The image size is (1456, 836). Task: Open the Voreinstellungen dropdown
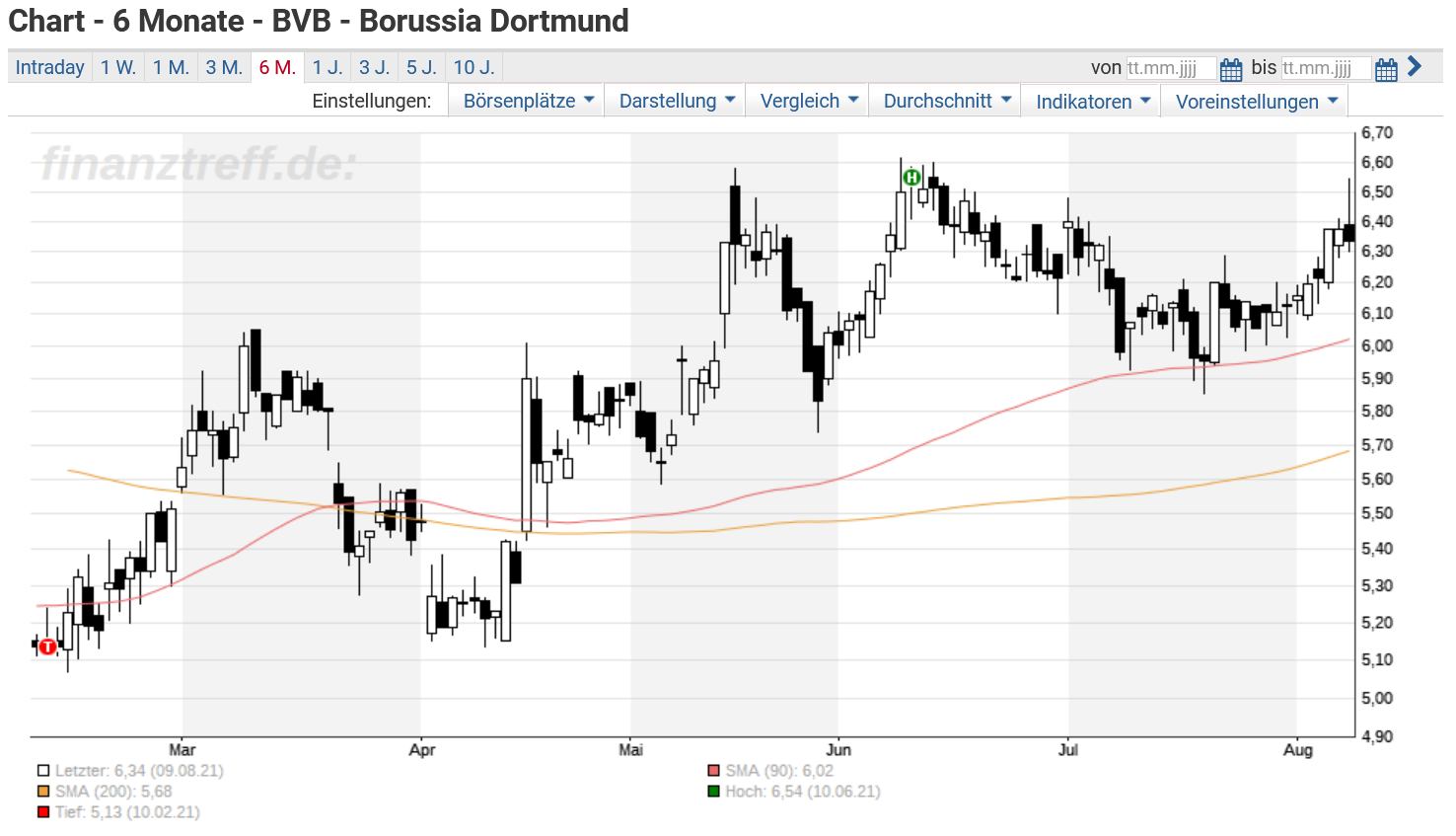click(1255, 102)
